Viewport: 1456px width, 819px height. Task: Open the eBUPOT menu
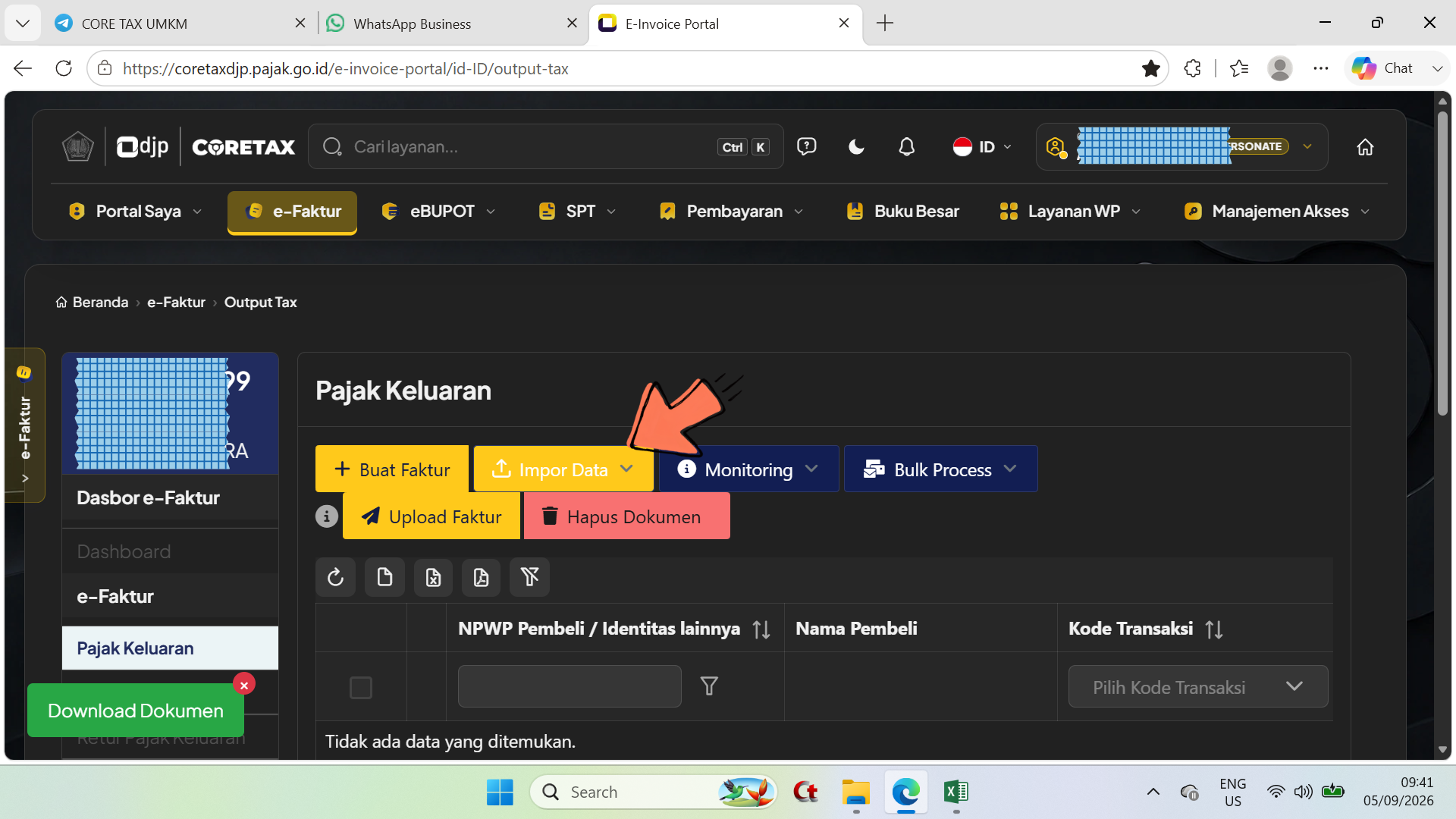click(x=439, y=212)
